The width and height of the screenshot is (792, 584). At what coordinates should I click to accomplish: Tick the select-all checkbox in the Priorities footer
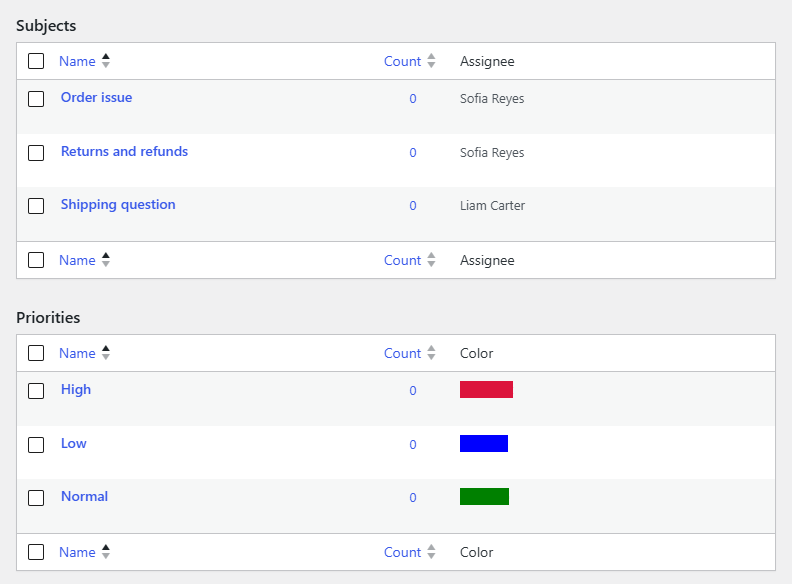tap(36, 552)
